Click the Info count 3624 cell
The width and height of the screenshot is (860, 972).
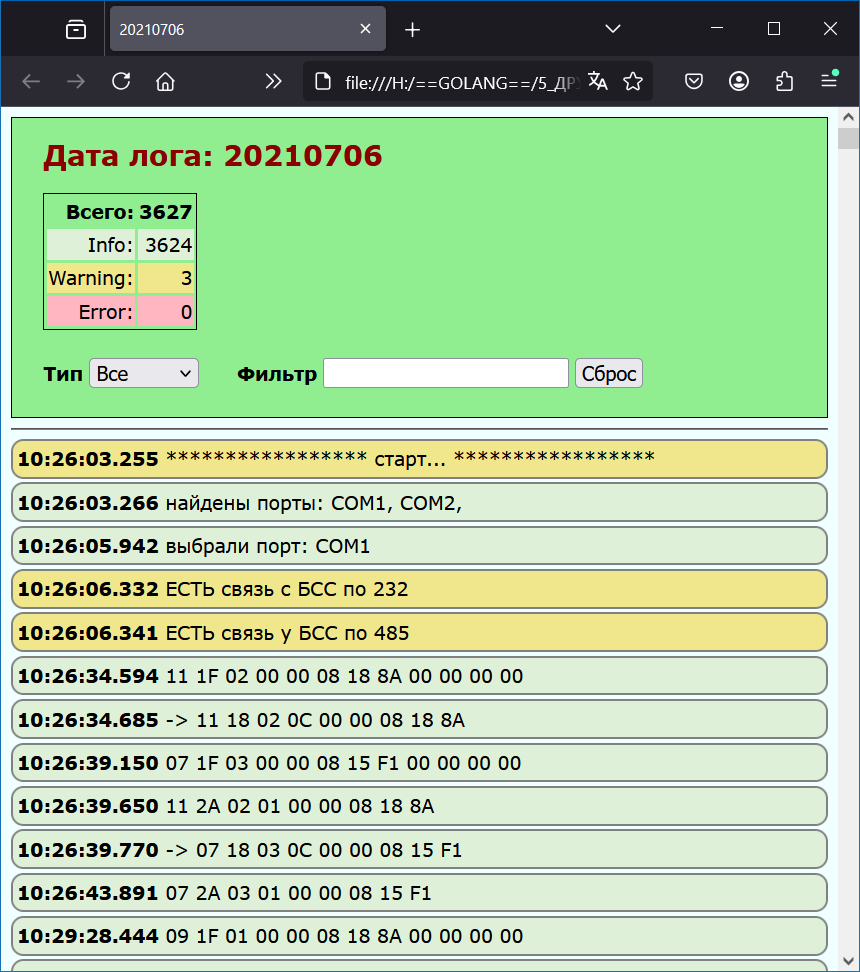(166, 245)
